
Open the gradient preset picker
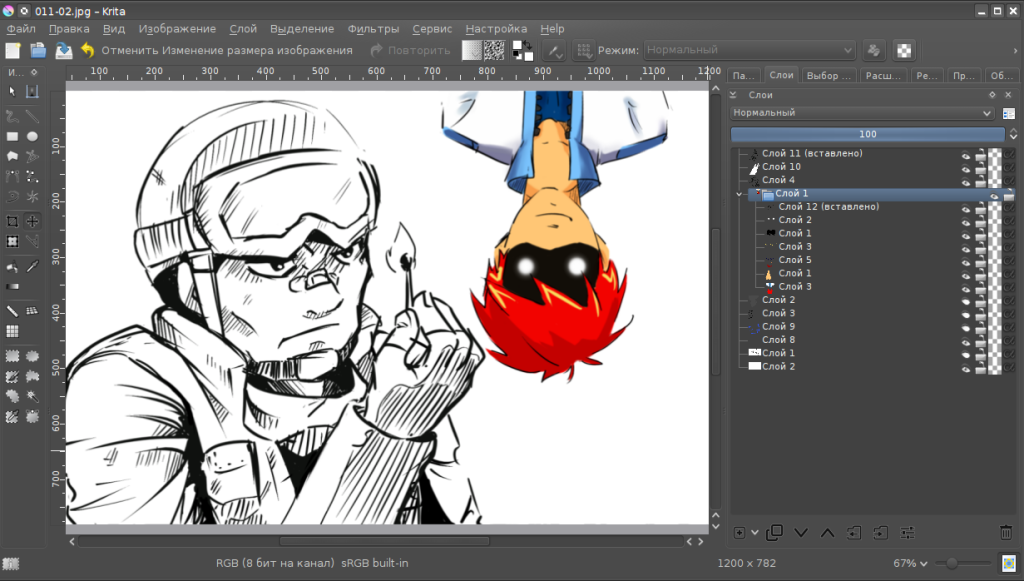(x=472, y=50)
